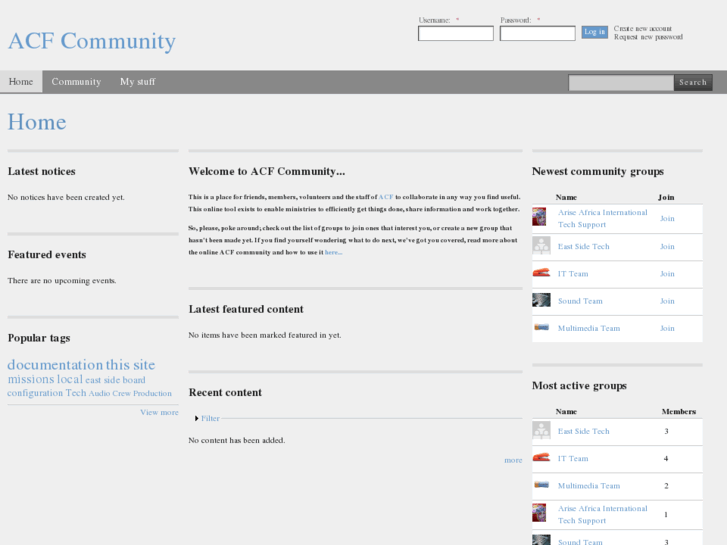Open IT Team link in Newest groups
This screenshot has width=727, height=545.
573,274
